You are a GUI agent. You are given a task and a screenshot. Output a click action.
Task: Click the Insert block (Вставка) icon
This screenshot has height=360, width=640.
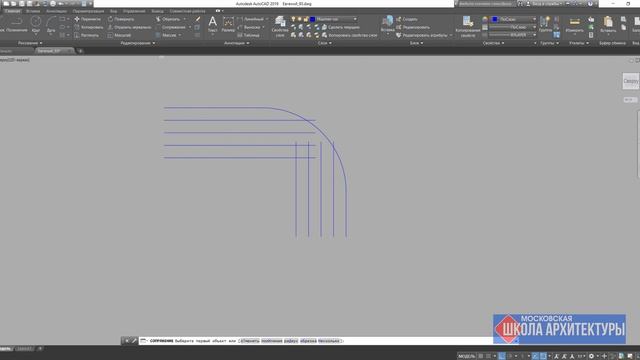[x=387, y=24]
